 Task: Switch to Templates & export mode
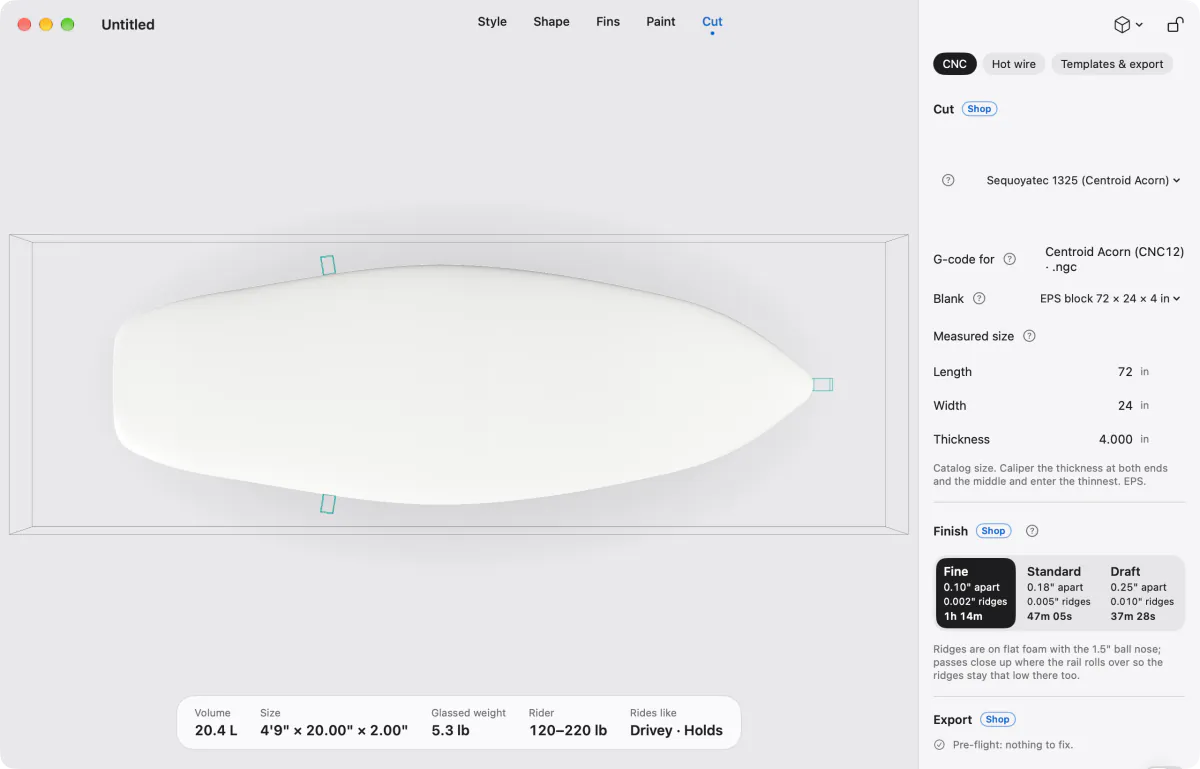(x=1112, y=64)
